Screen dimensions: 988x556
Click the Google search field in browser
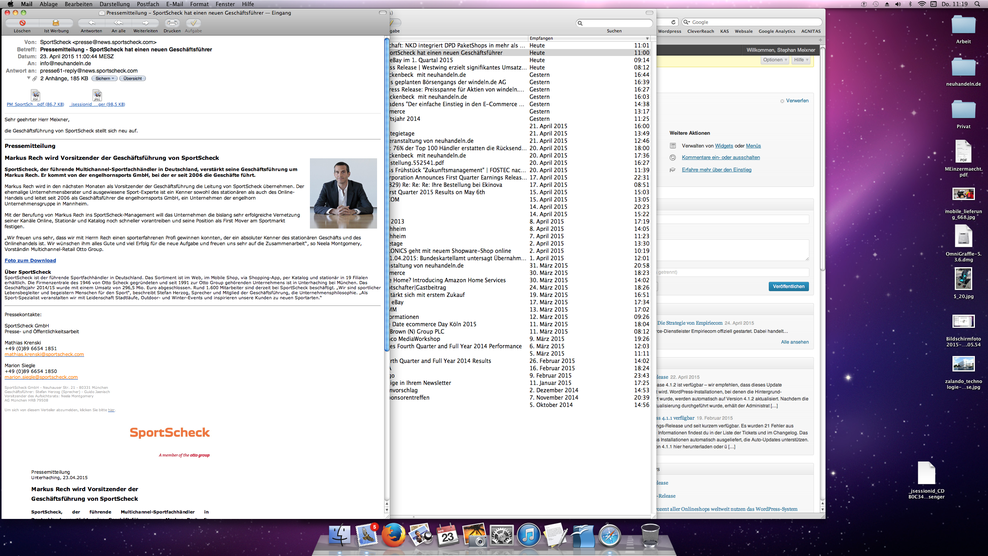point(751,22)
